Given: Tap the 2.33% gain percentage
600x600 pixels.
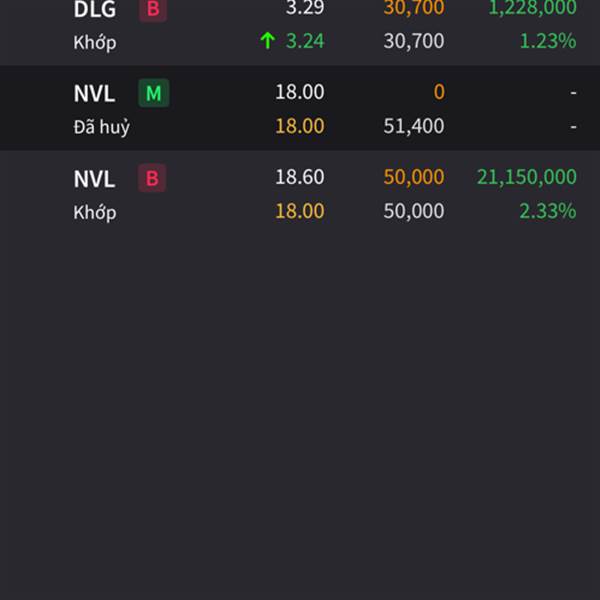Looking at the screenshot, I should coord(548,211).
